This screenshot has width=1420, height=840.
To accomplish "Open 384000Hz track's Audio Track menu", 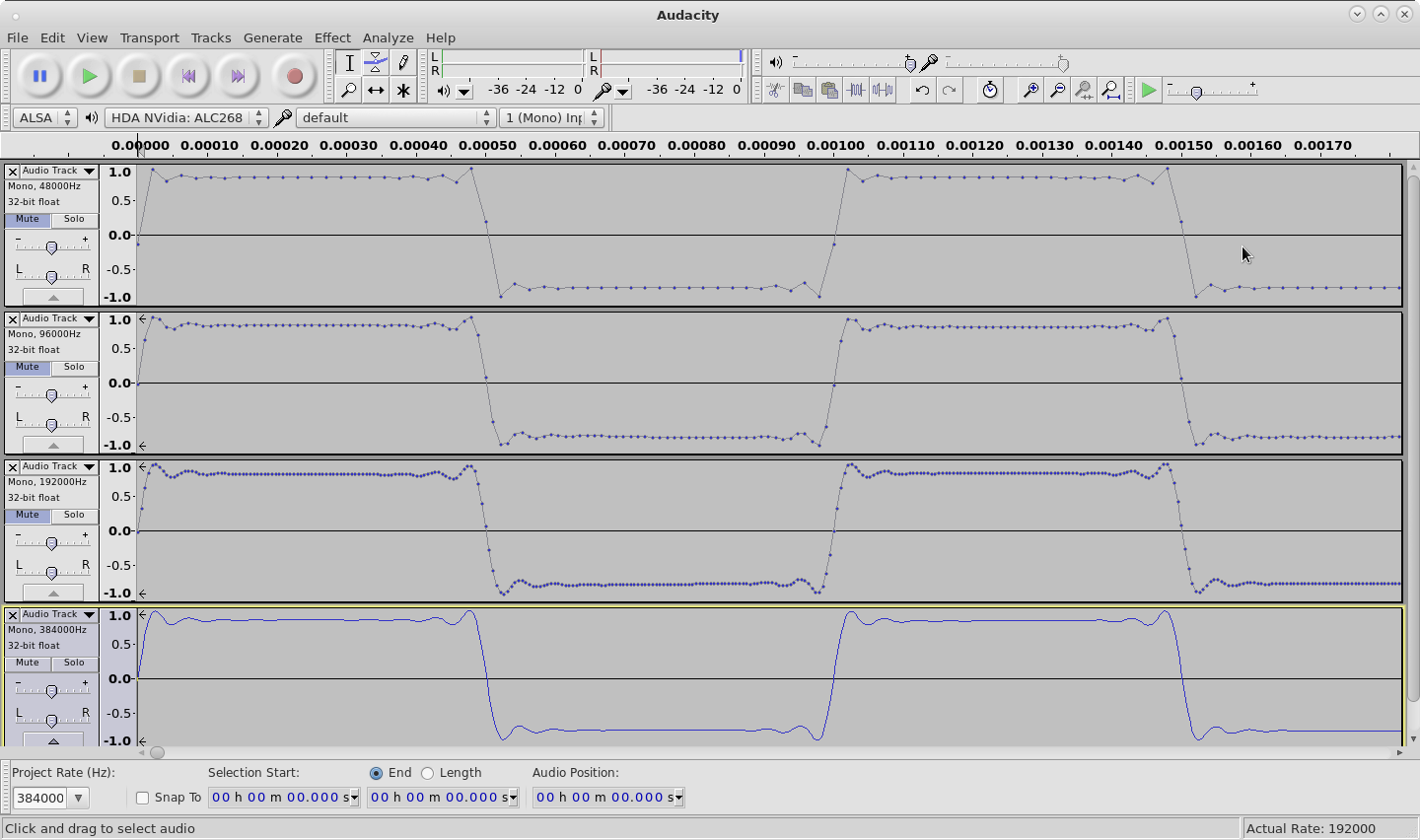I will tap(59, 614).
